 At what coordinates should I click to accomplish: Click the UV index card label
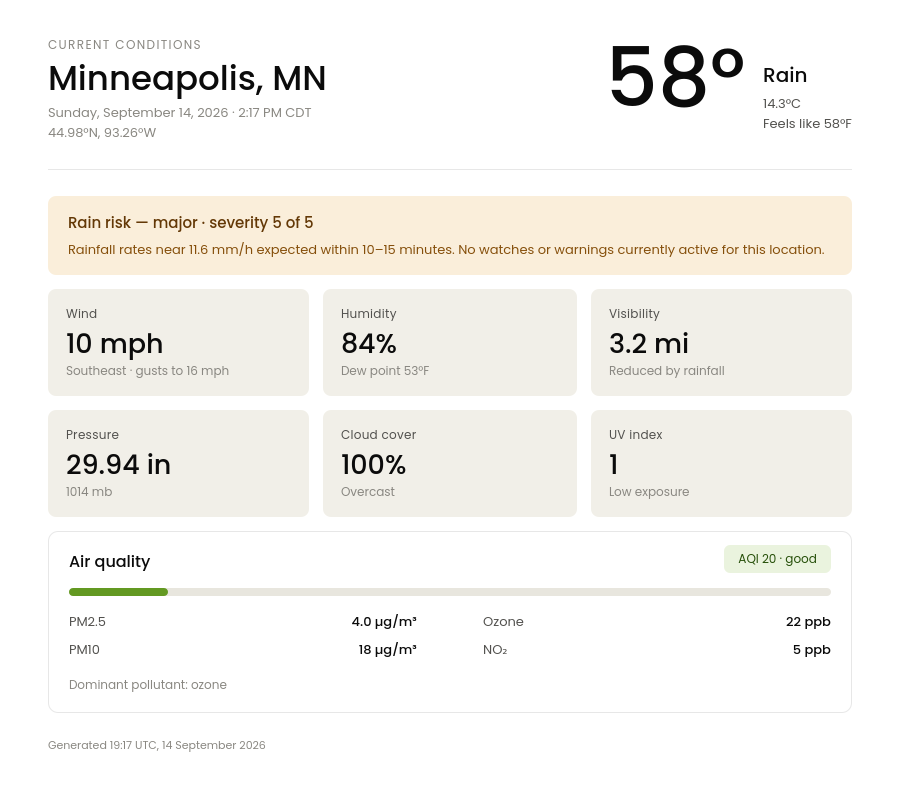(635, 435)
